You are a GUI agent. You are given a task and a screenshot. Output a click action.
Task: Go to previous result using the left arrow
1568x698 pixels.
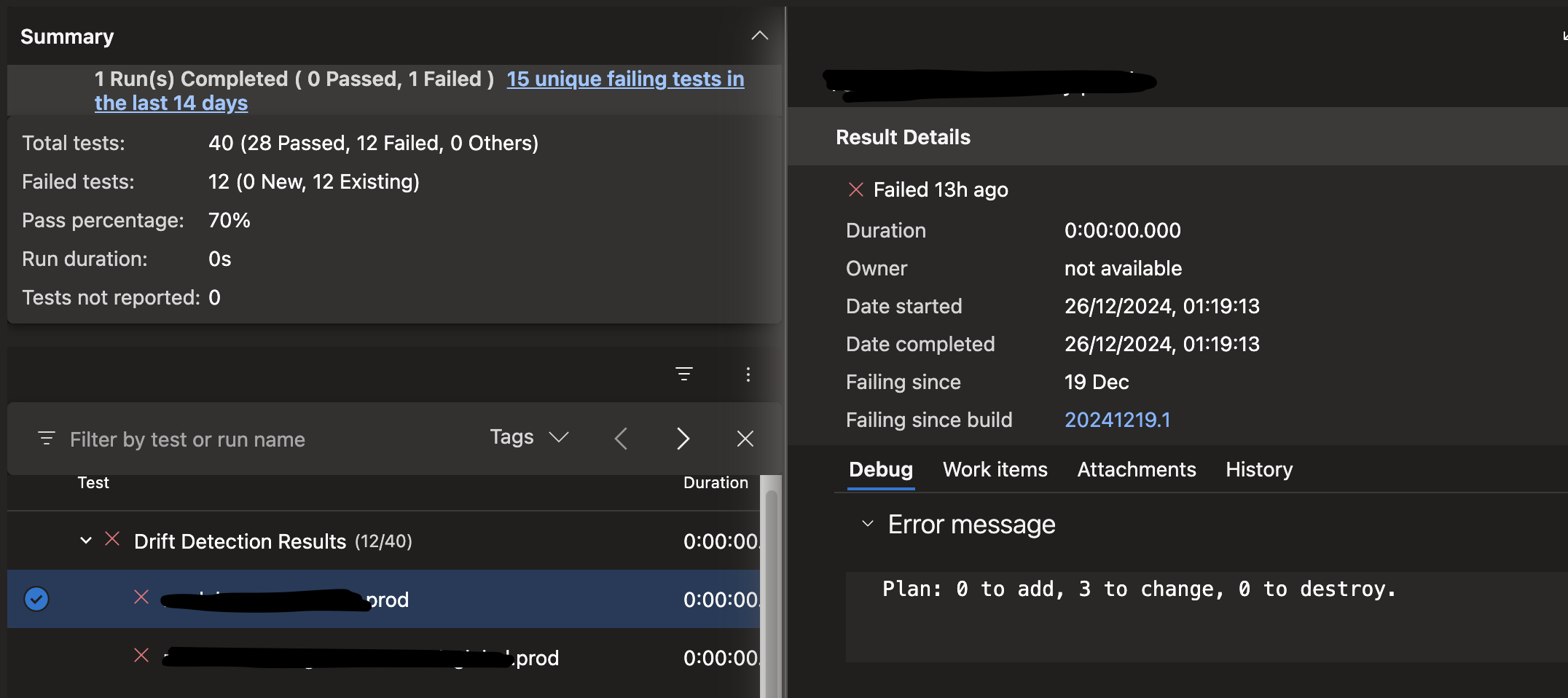(x=620, y=438)
